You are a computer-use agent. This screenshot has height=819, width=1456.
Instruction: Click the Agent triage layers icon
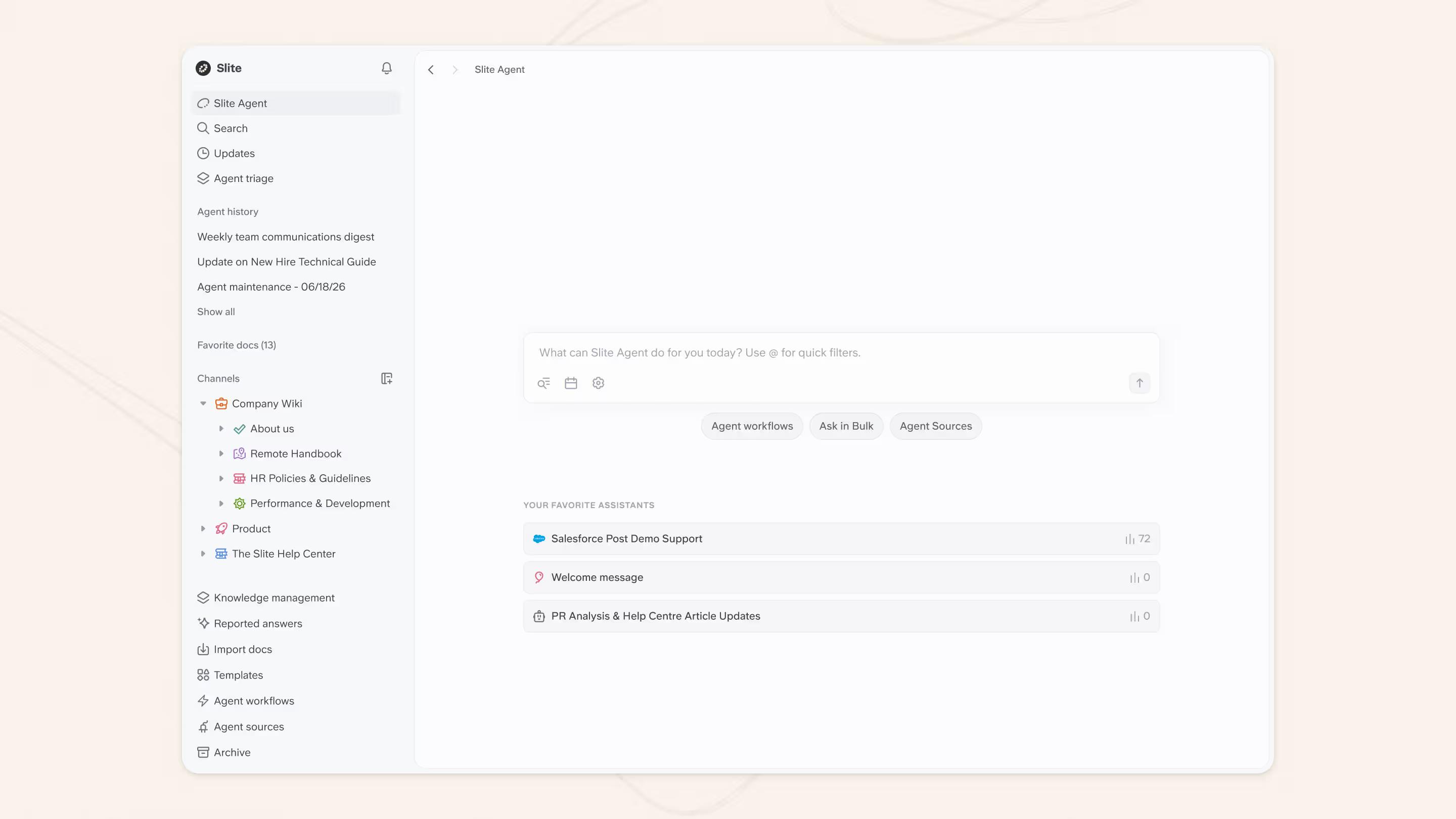203,178
